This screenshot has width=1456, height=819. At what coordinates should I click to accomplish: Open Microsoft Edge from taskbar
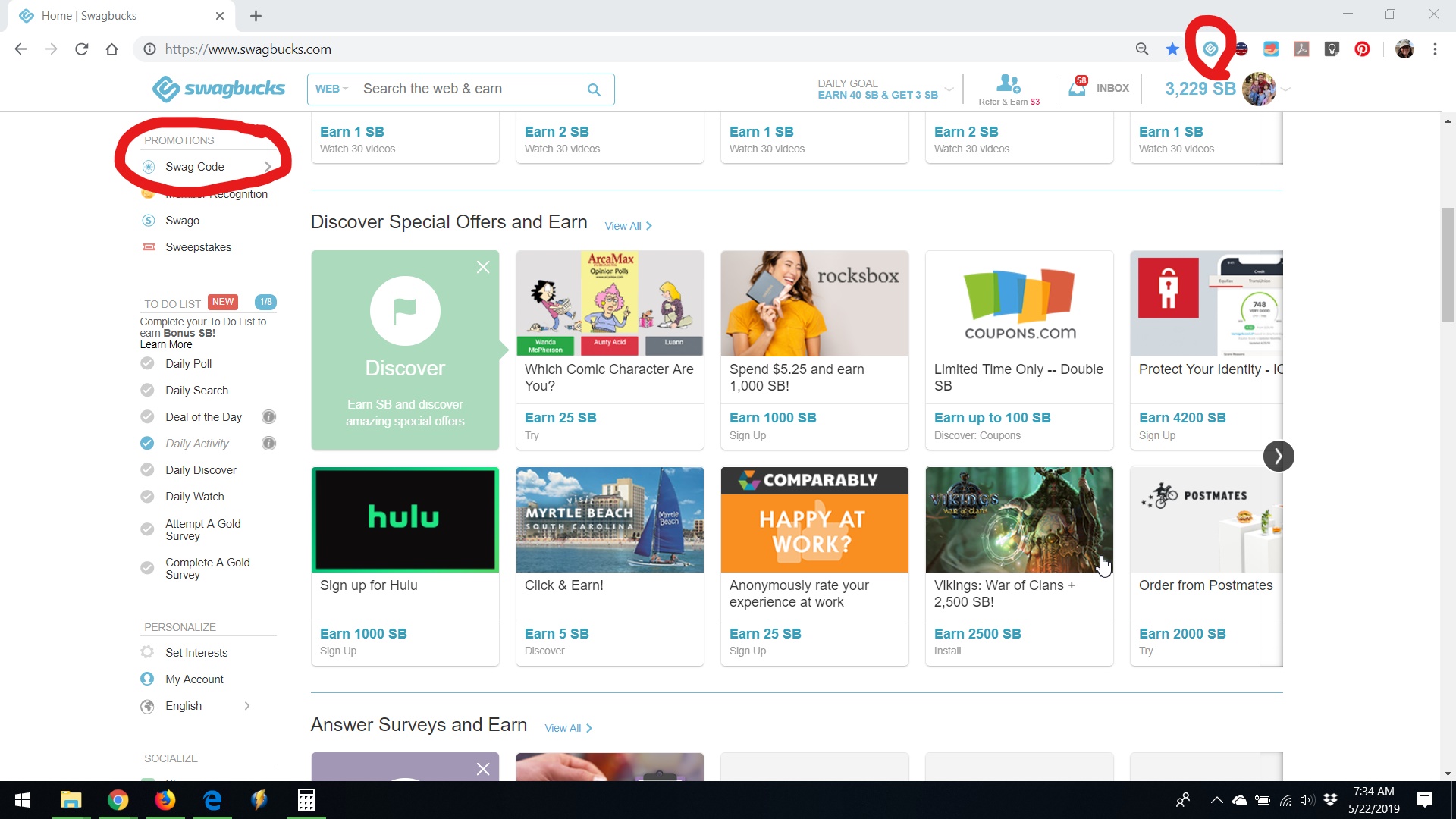click(x=212, y=800)
